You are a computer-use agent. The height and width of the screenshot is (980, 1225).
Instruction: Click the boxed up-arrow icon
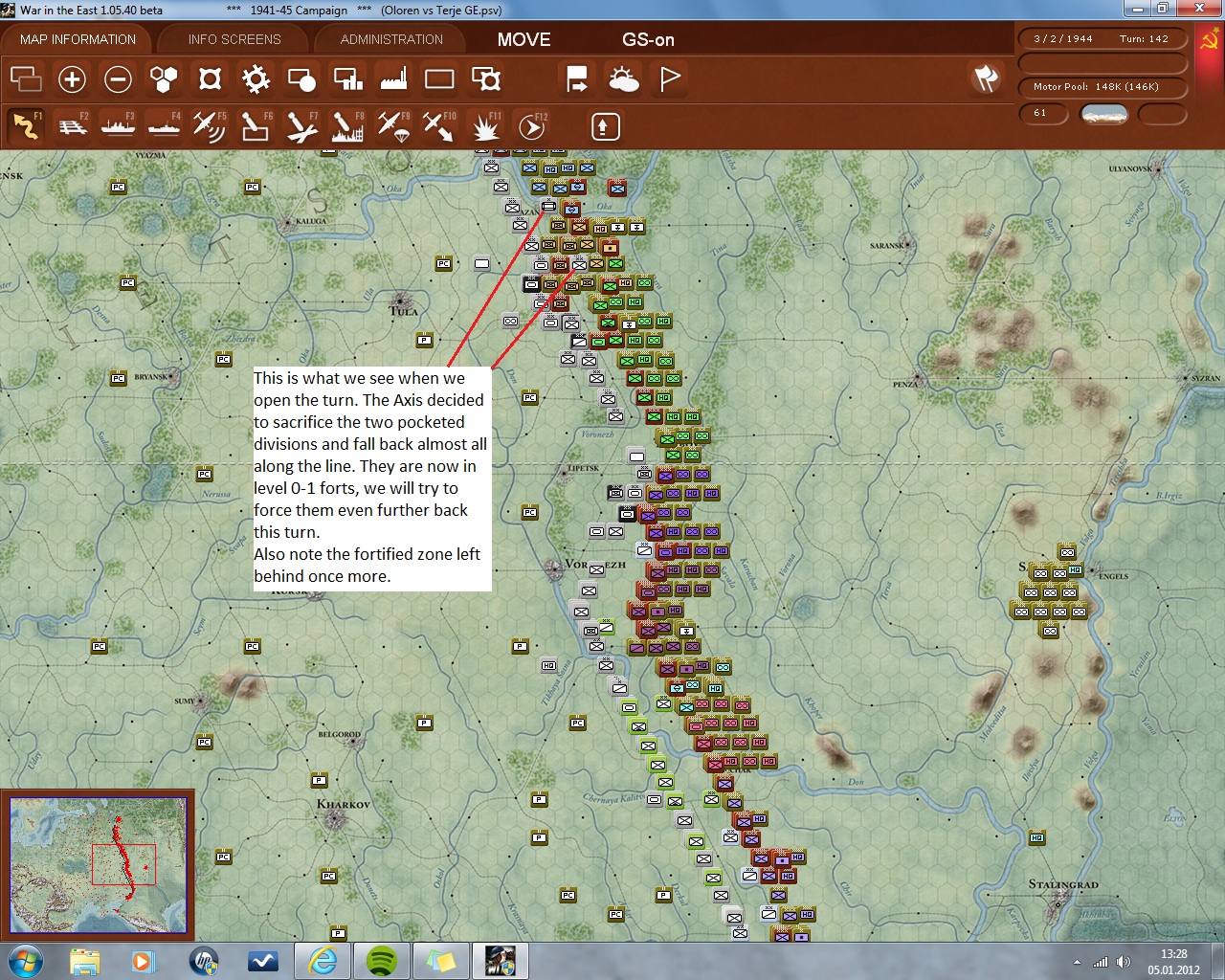(x=605, y=126)
